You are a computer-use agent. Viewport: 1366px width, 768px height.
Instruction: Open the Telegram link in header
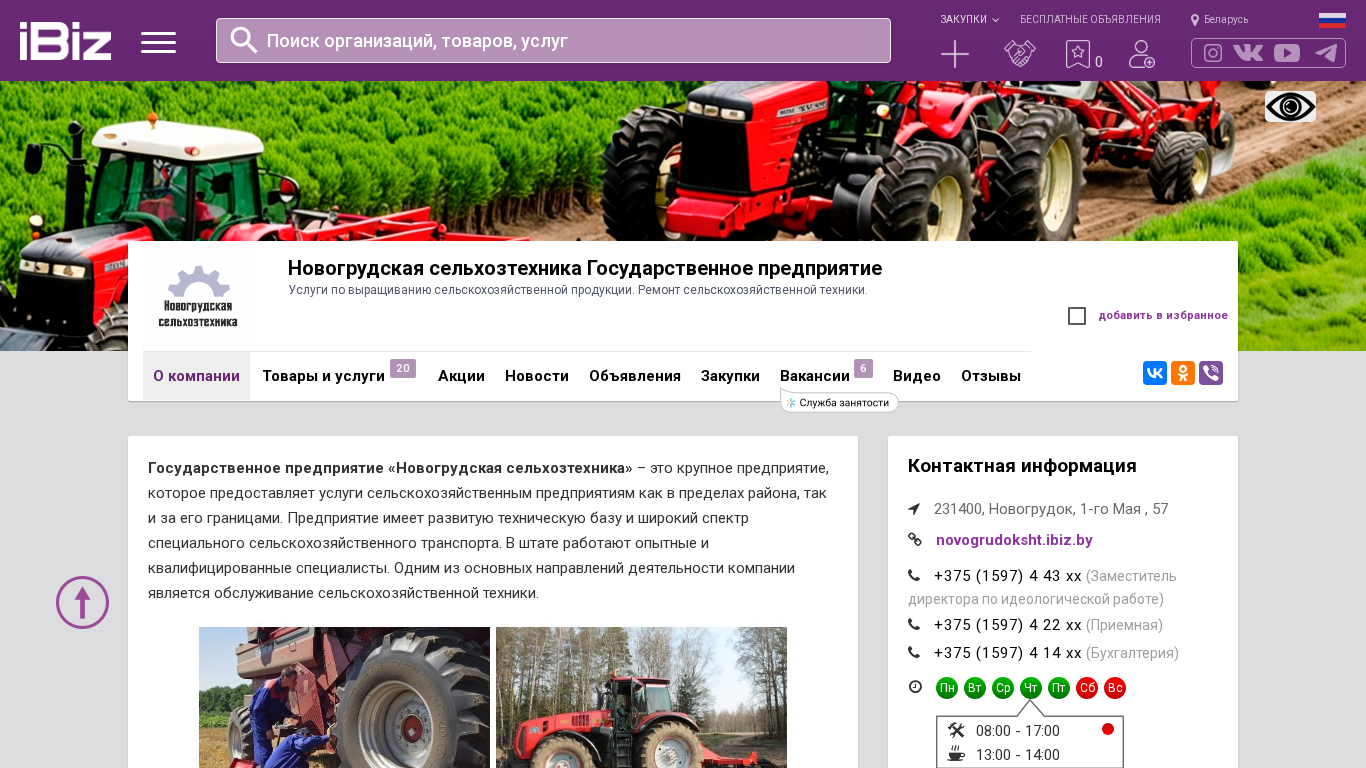(1326, 53)
